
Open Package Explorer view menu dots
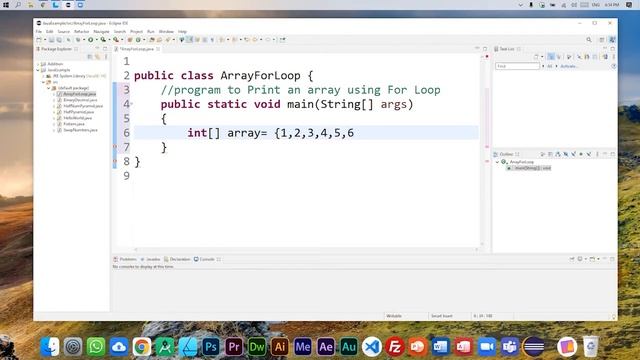coord(106,57)
